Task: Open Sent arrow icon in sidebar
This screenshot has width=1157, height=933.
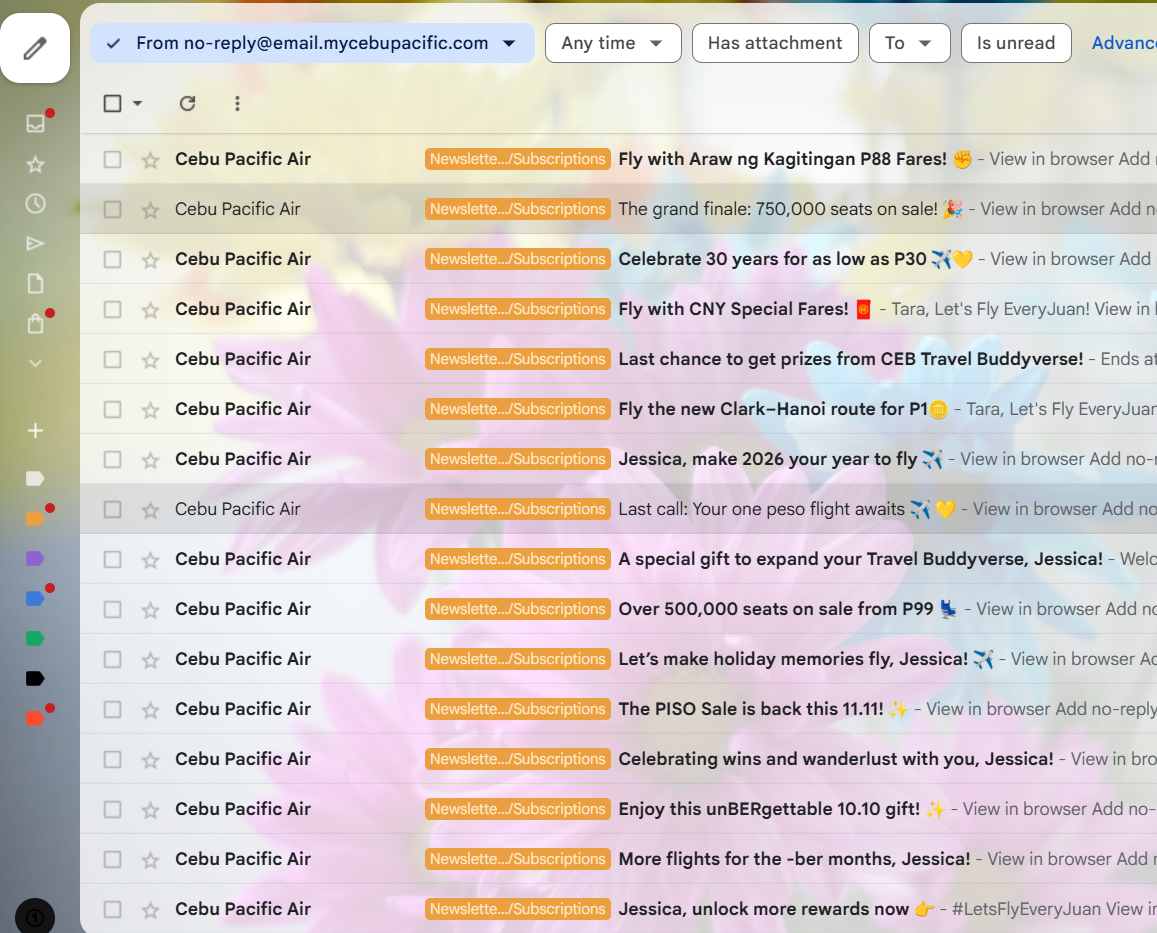Action: (x=35, y=244)
